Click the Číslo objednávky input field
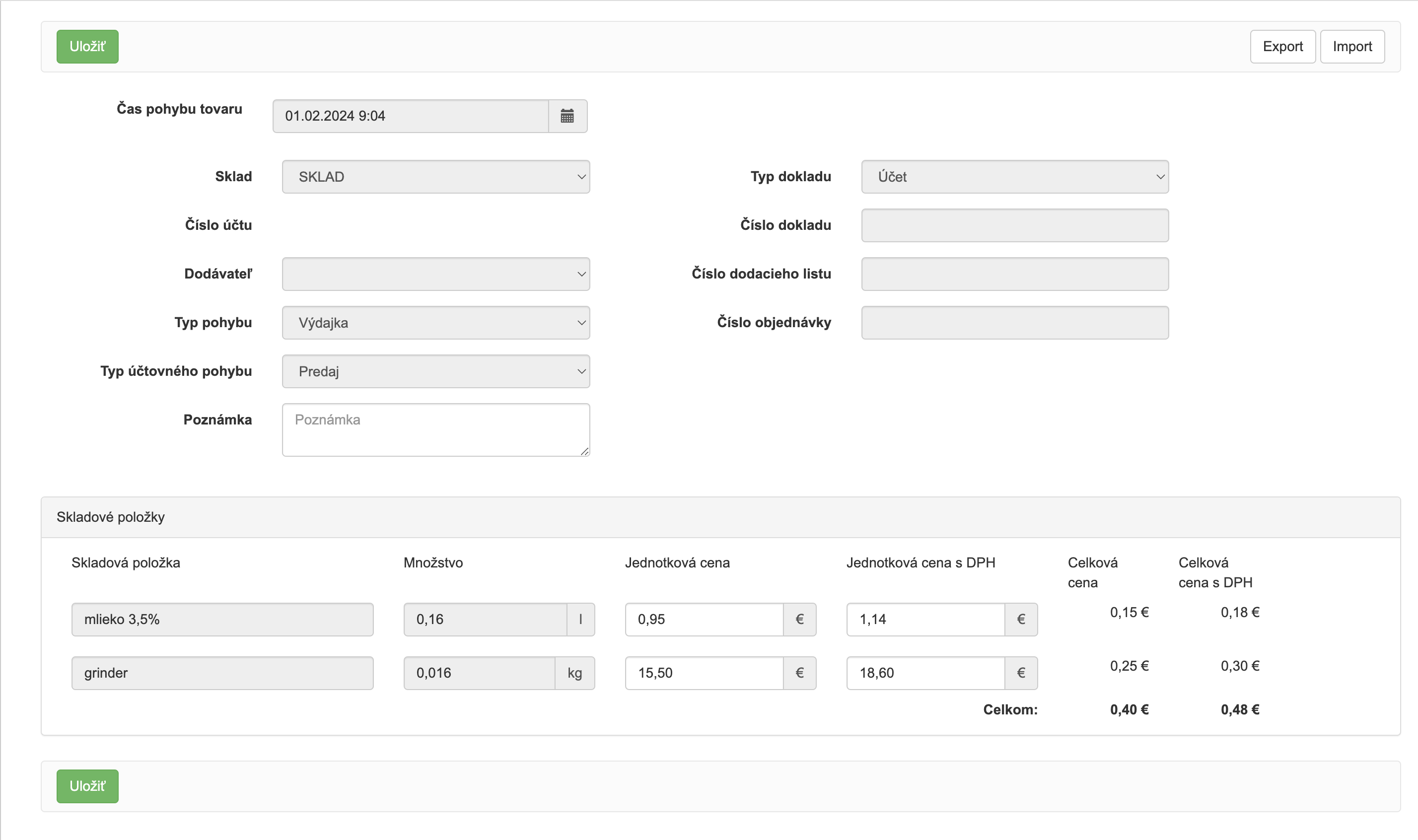The width and height of the screenshot is (1418, 840). (1014, 323)
